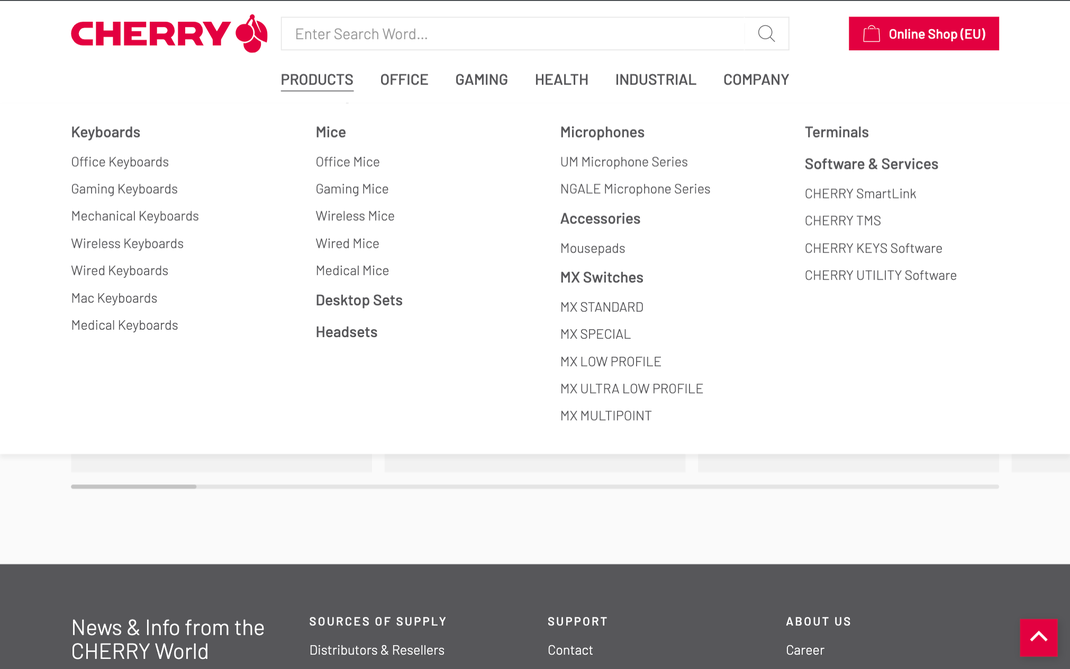This screenshot has width=1070, height=669.
Task: Select MX MULTIPOINT
Action: coord(606,416)
